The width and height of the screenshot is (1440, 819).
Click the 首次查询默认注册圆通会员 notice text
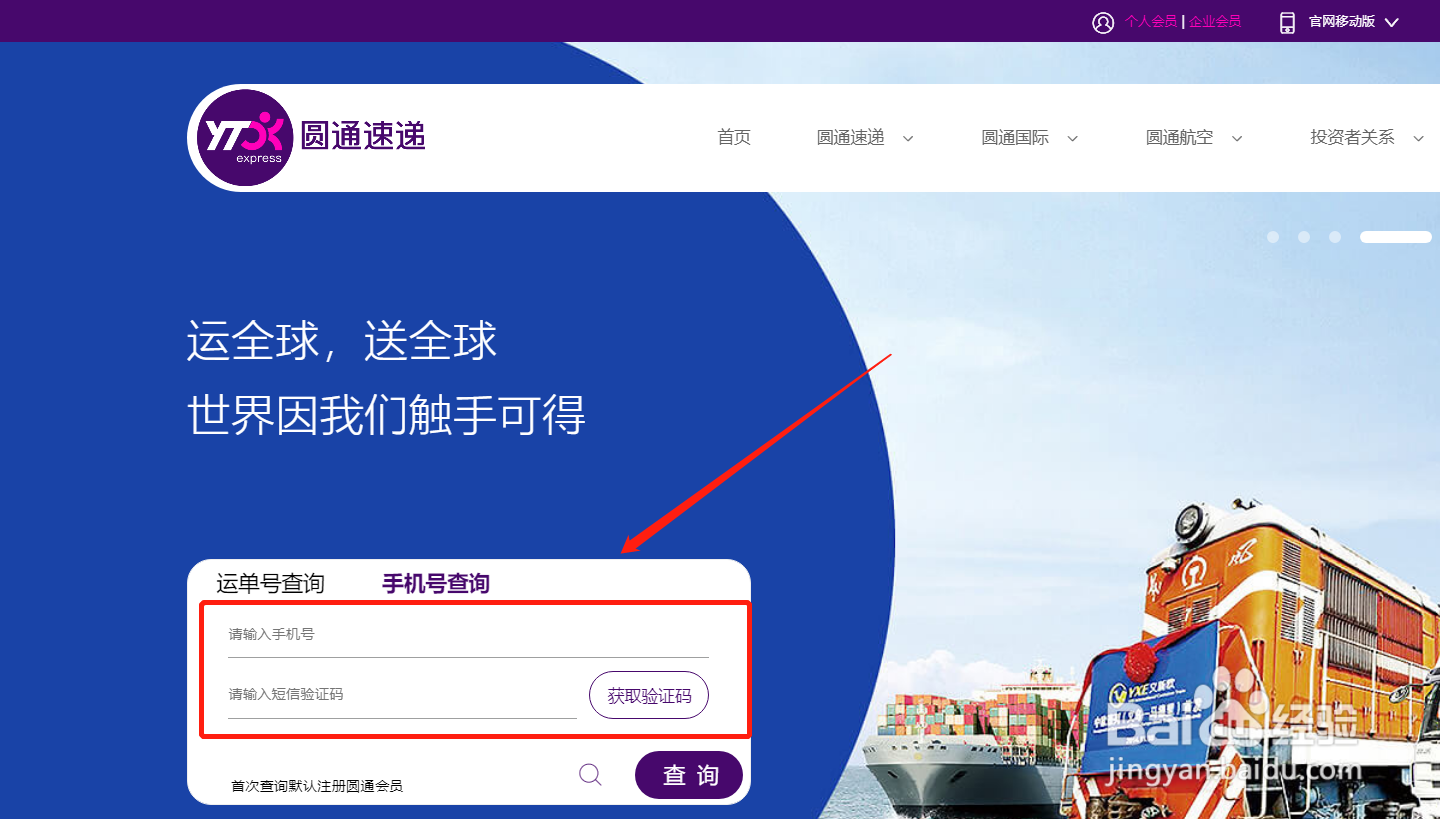(x=317, y=786)
